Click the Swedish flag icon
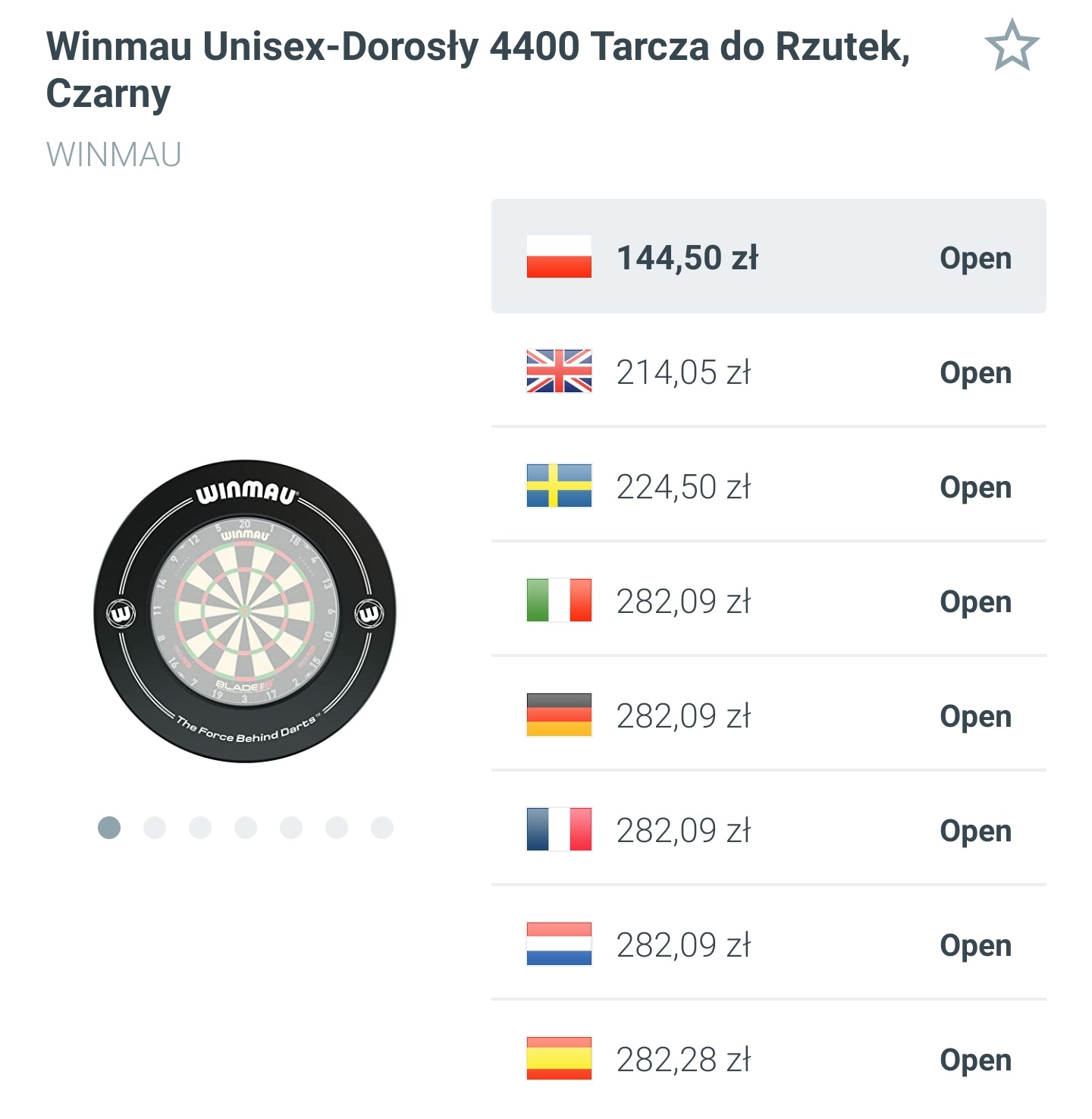The image size is (1092, 1119). [x=557, y=488]
